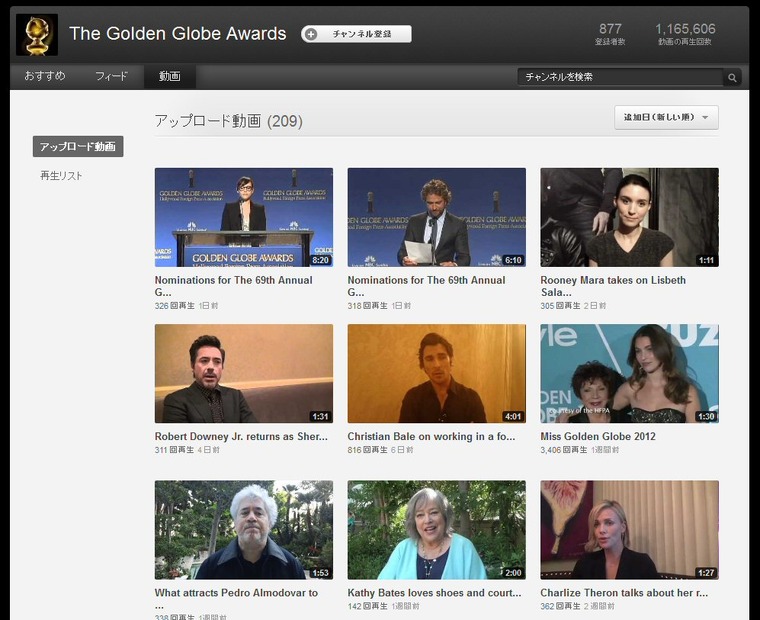Click the アップロード動画 (209) heading
The width and height of the screenshot is (760, 620).
point(228,121)
